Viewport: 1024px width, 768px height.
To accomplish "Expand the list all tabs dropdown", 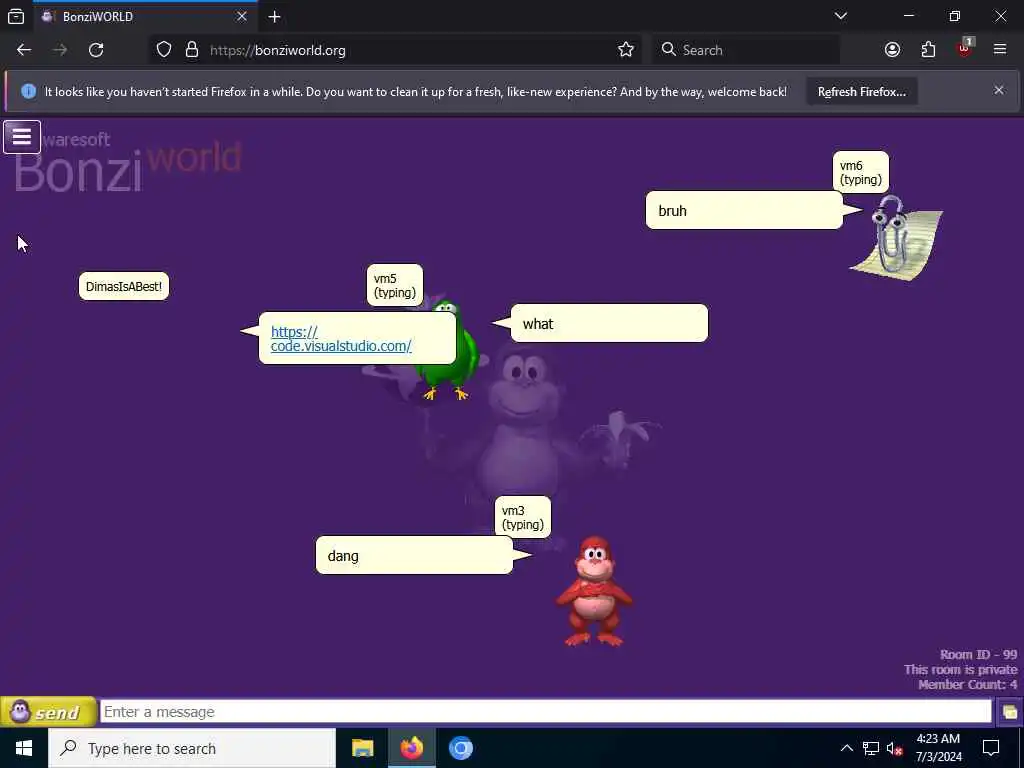I will click(x=841, y=16).
